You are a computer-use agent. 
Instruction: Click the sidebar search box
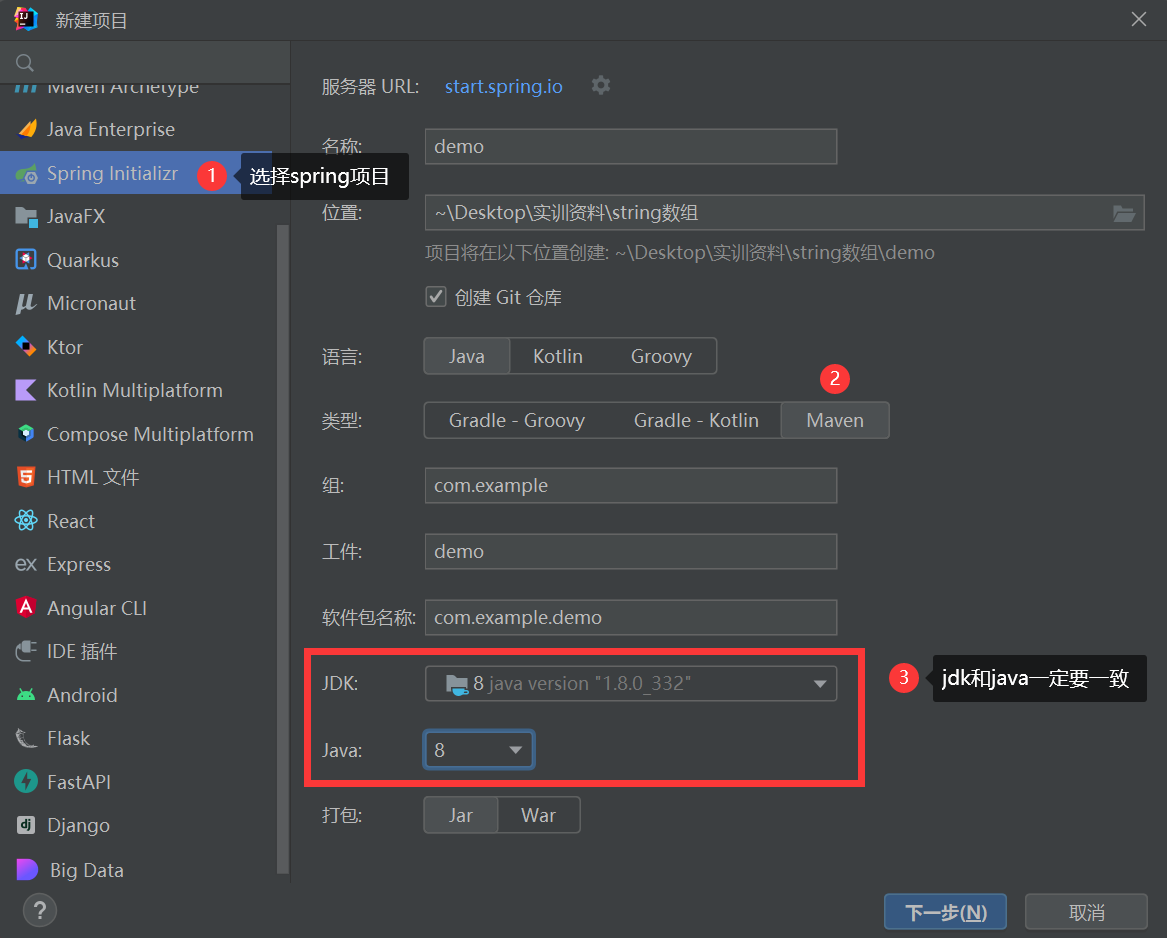coord(145,63)
